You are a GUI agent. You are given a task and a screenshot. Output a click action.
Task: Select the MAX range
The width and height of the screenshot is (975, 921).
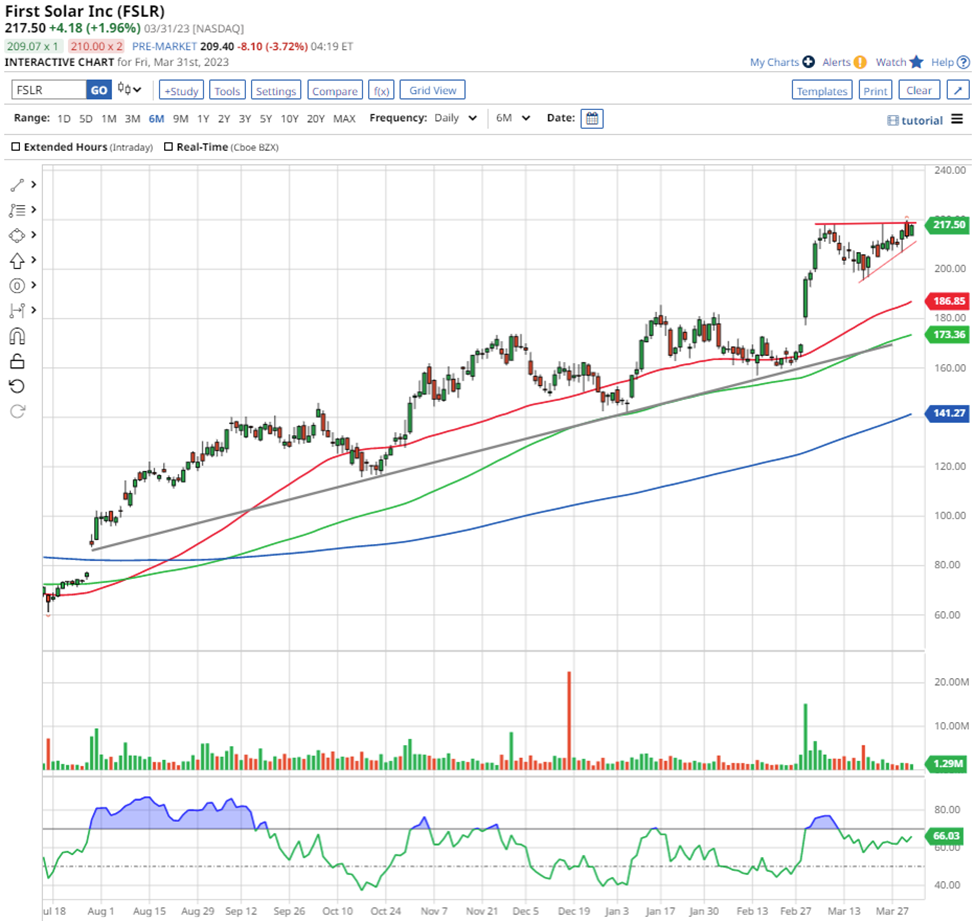[x=344, y=118]
